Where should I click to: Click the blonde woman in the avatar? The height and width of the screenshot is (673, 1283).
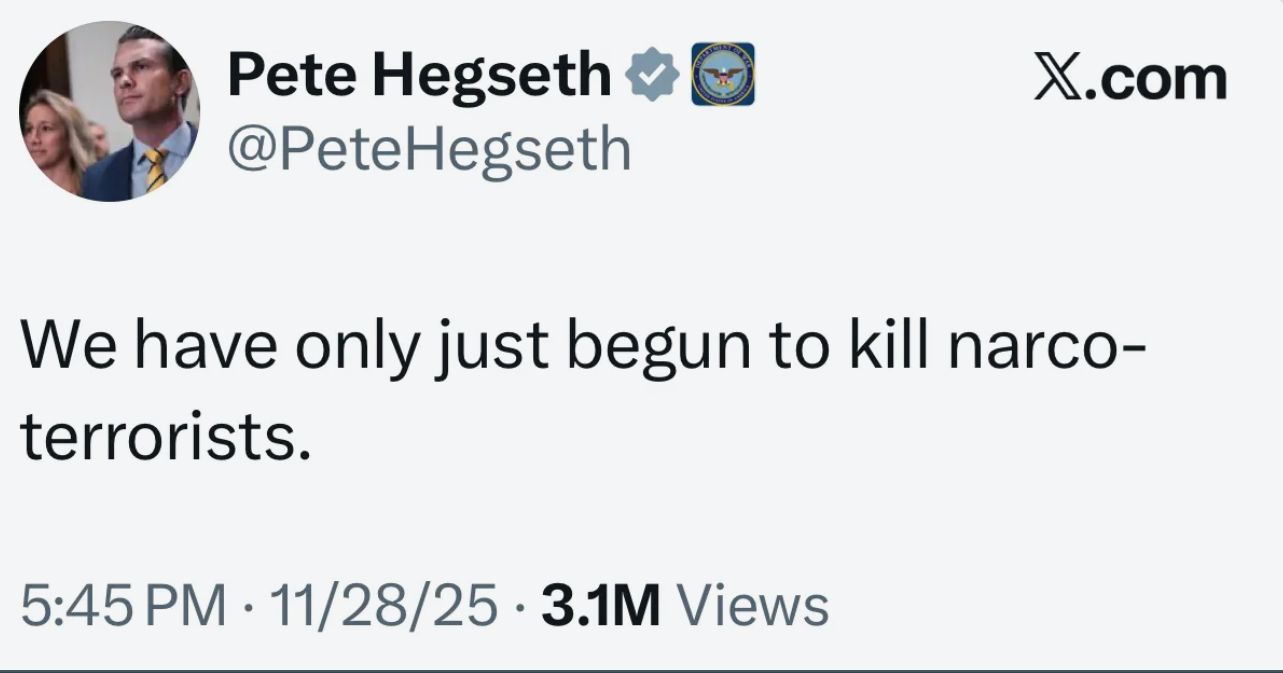click(x=53, y=135)
